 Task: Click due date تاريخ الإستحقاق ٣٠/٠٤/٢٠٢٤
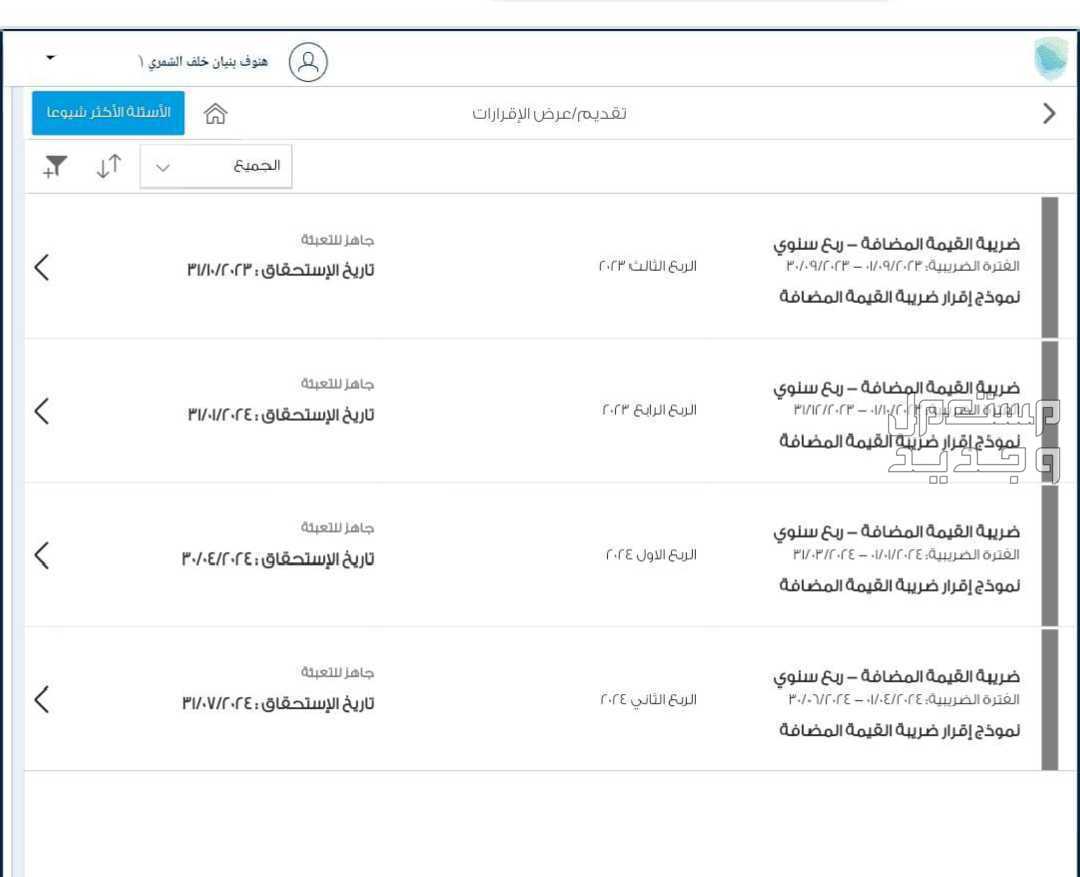pyautogui.click(x=278, y=559)
